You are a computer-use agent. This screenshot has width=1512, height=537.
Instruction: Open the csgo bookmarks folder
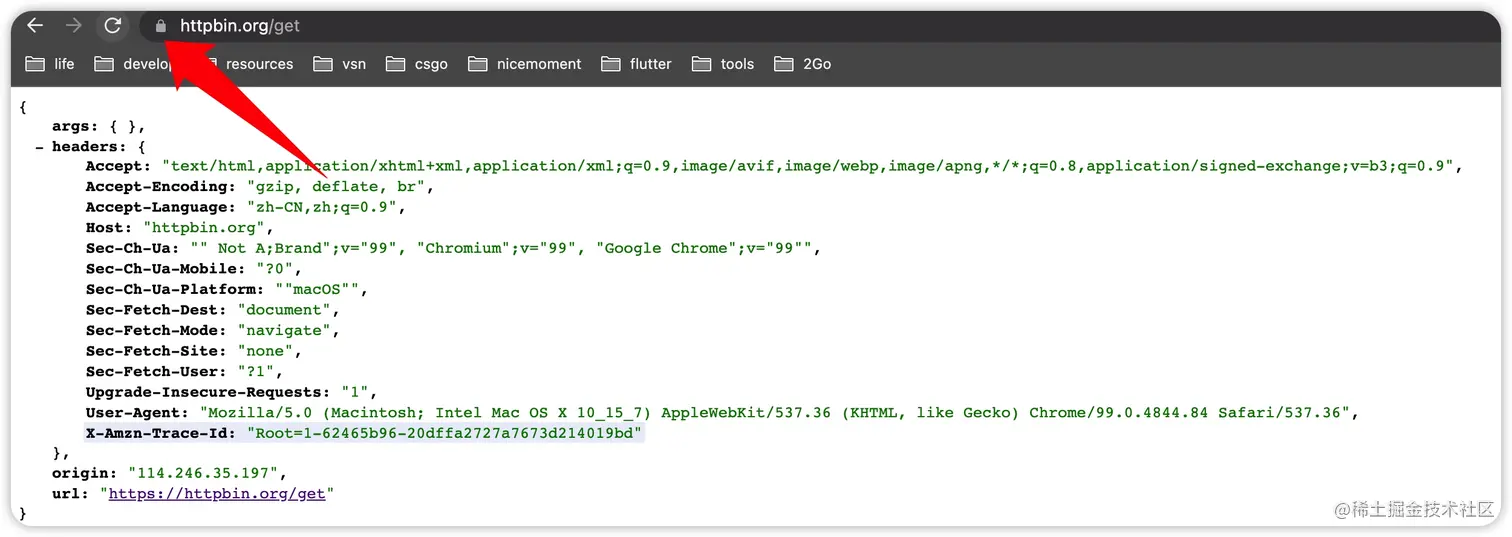point(417,64)
